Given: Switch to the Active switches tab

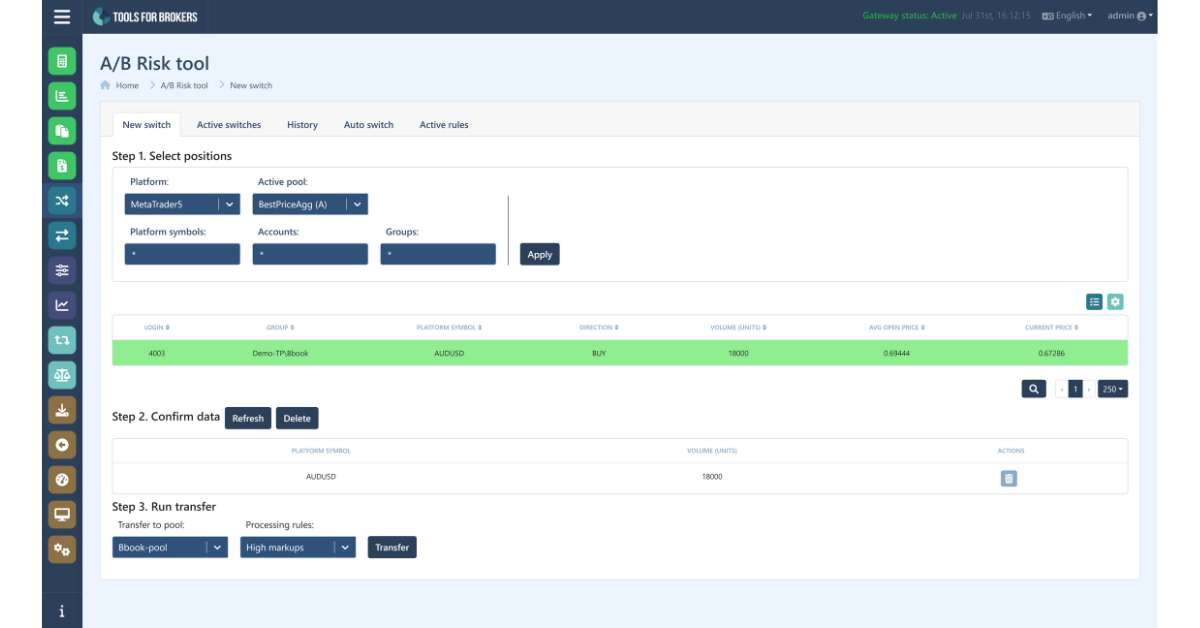Looking at the screenshot, I should point(229,125).
